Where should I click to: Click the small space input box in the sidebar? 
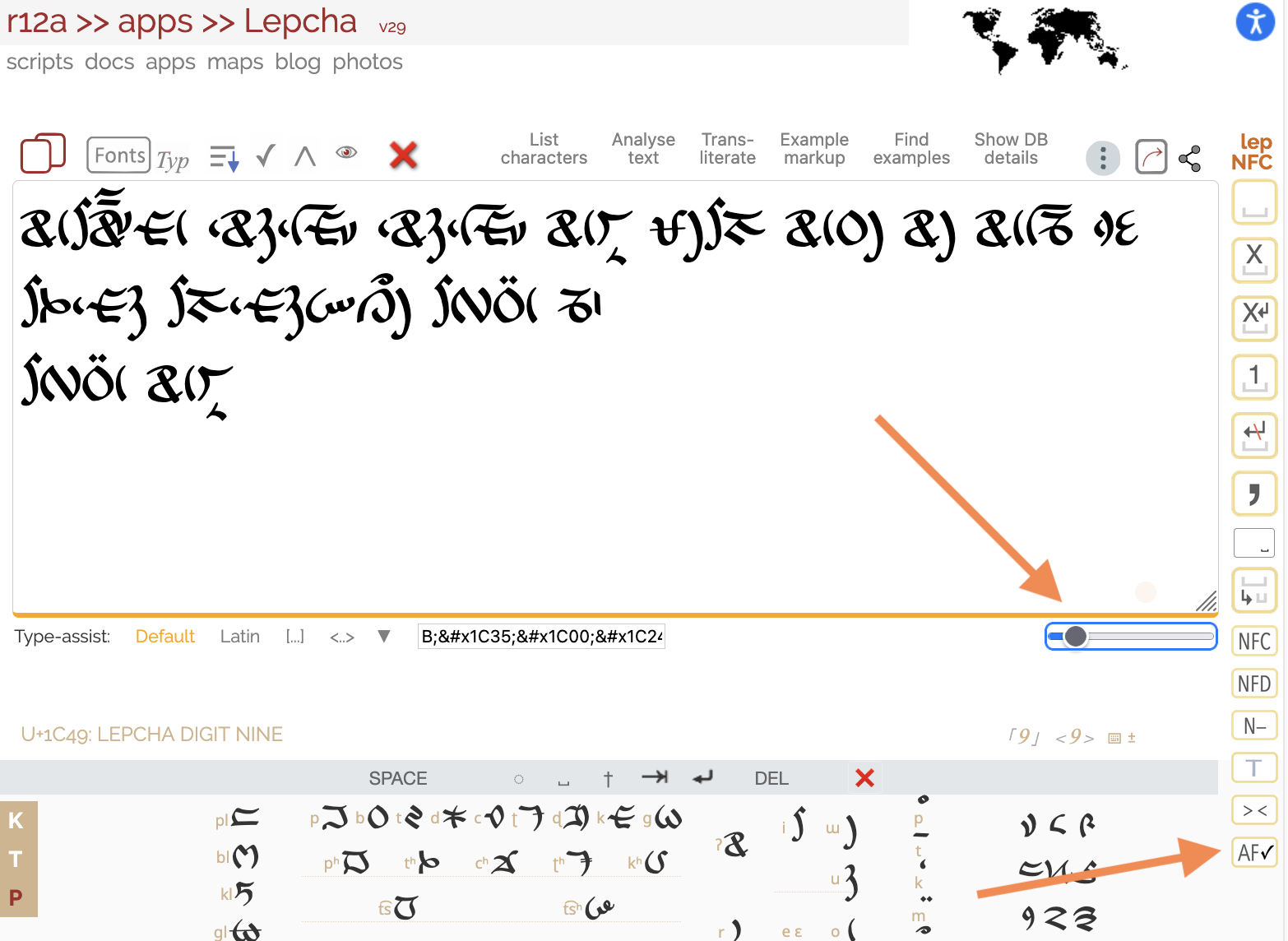click(x=1254, y=543)
